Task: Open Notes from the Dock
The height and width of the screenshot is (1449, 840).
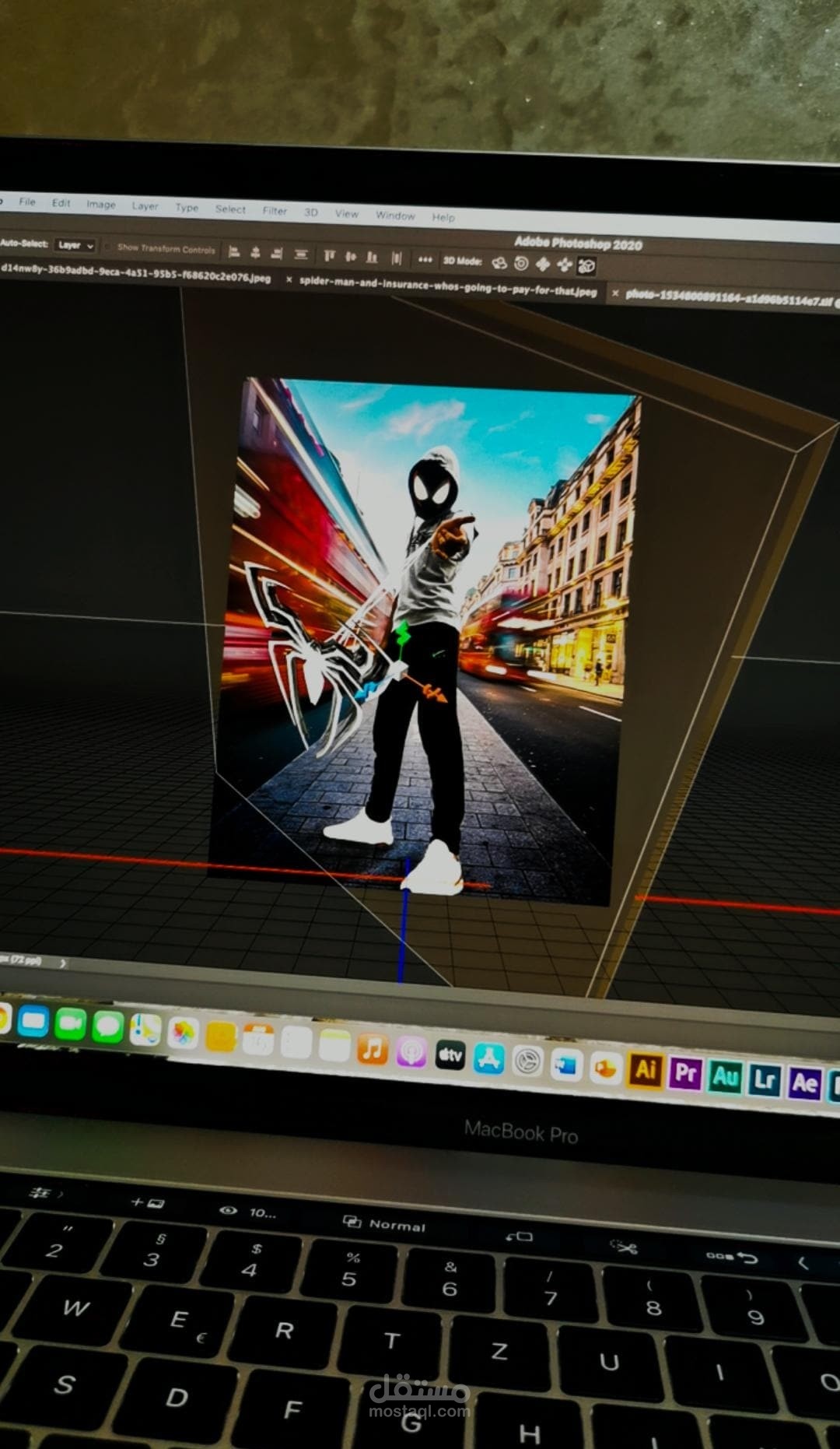Action: pos(334,1046)
